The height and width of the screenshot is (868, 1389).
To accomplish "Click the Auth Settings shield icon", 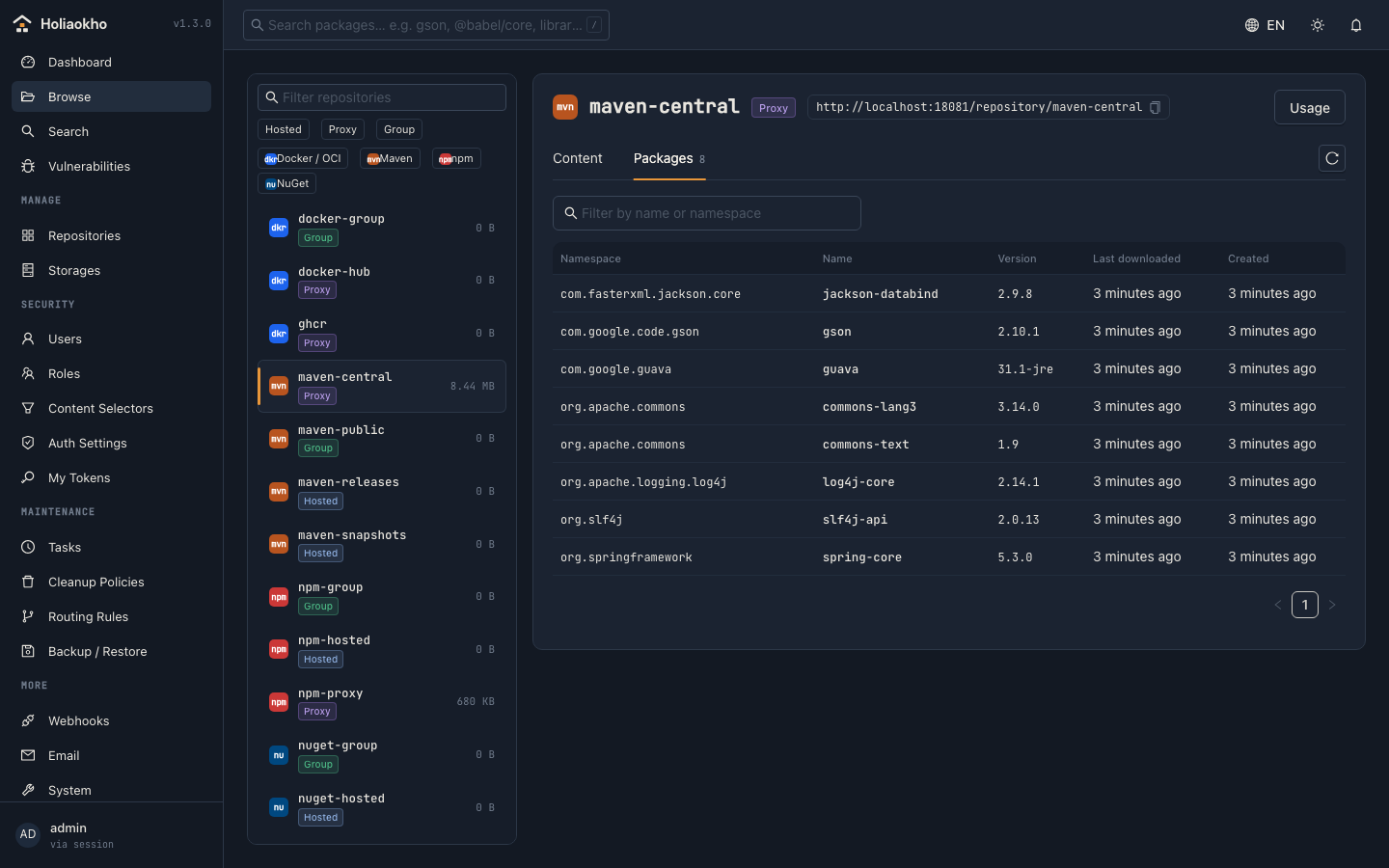I will pos(28,443).
